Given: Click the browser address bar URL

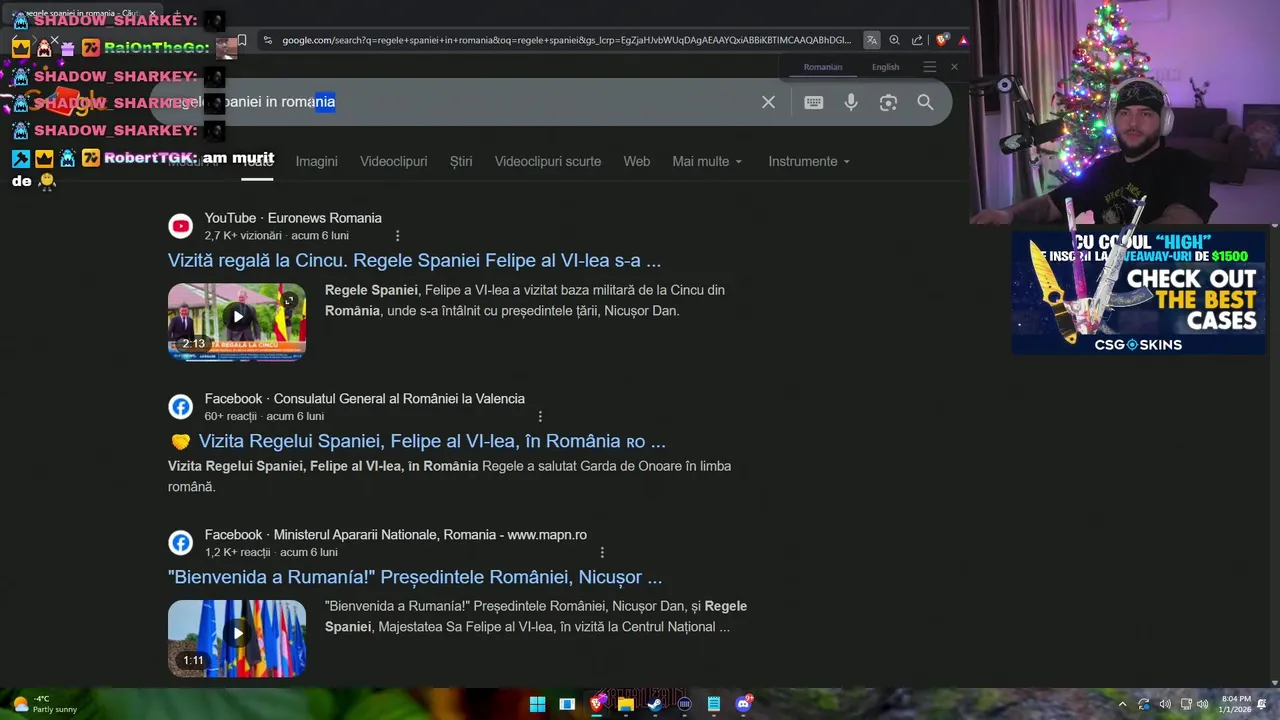Looking at the screenshot, I should tap(566, 40).
